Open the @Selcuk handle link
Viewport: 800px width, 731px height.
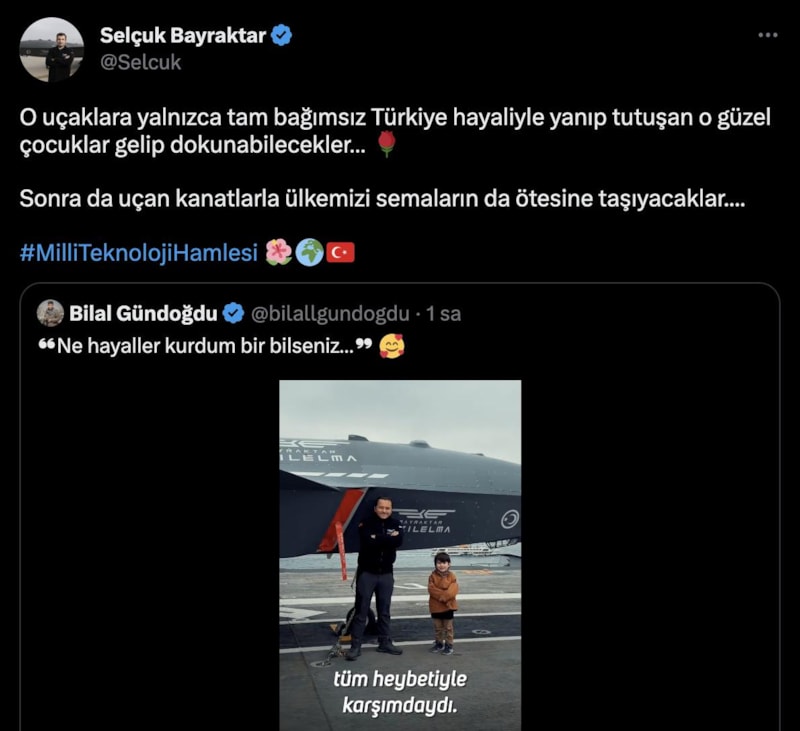coord(140,62)
